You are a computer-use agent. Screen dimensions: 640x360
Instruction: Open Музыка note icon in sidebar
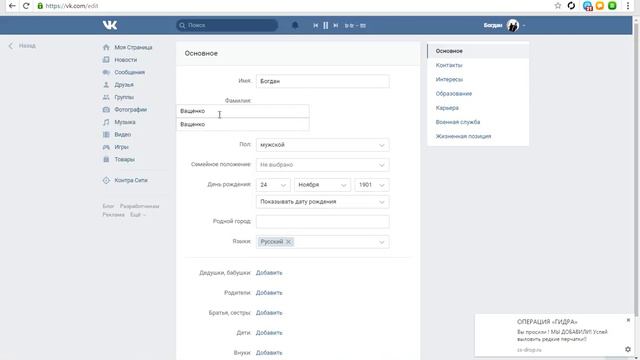tap(106, 122)
